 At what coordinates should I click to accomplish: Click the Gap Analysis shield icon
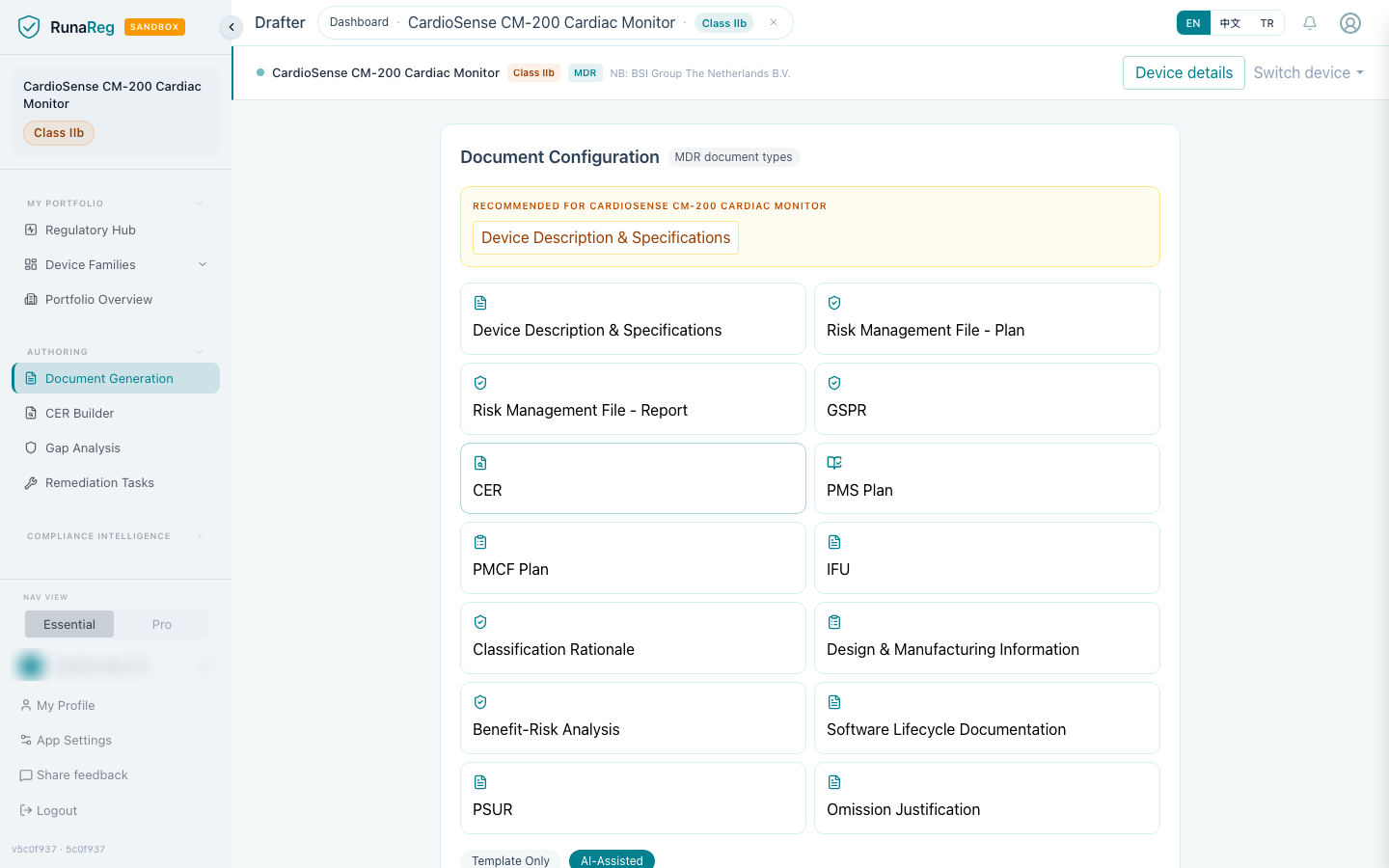click(x=31, y=448)
